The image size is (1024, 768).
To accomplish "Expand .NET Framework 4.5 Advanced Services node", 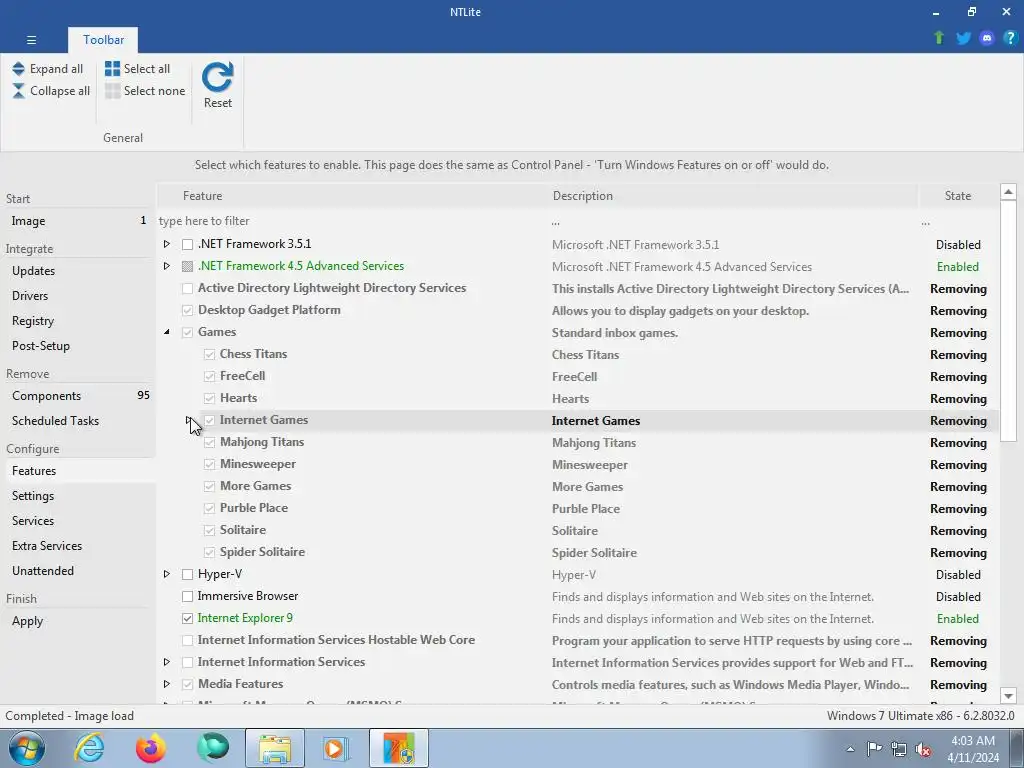I will [167, 266].
